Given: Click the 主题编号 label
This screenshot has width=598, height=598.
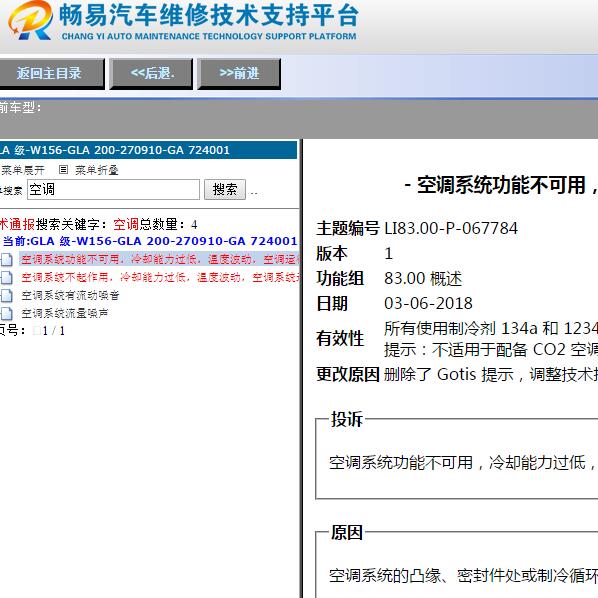Looking at the screenshot, I should 348,228.
